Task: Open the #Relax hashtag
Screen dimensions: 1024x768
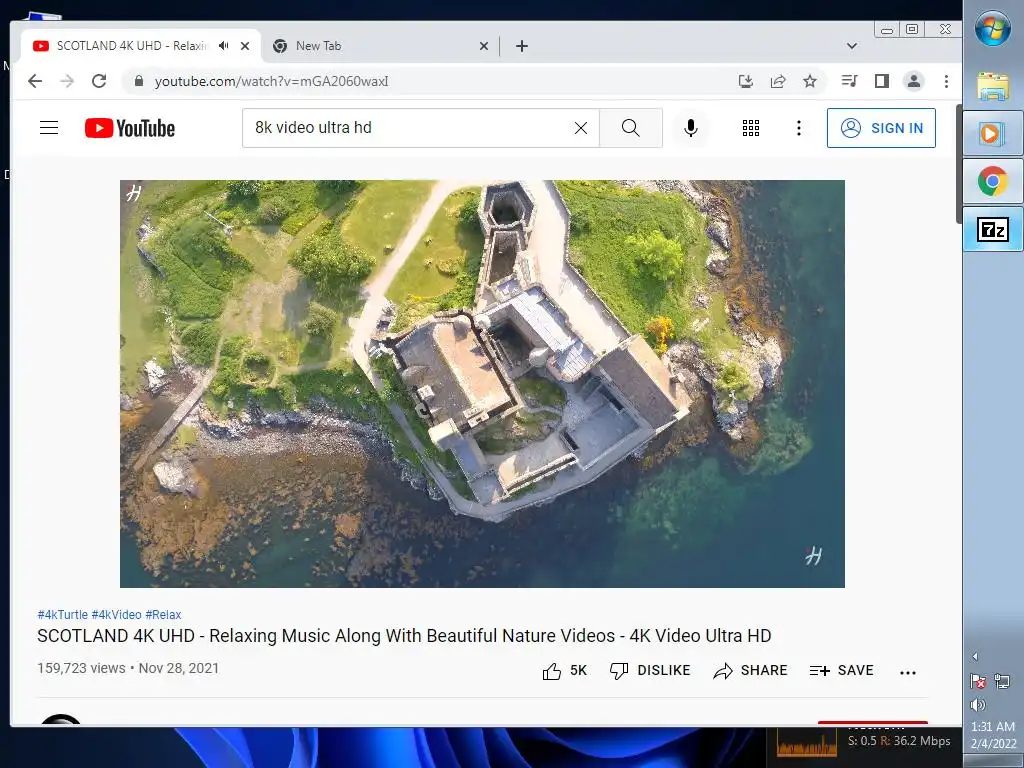Action: click(x=163, y=615)
